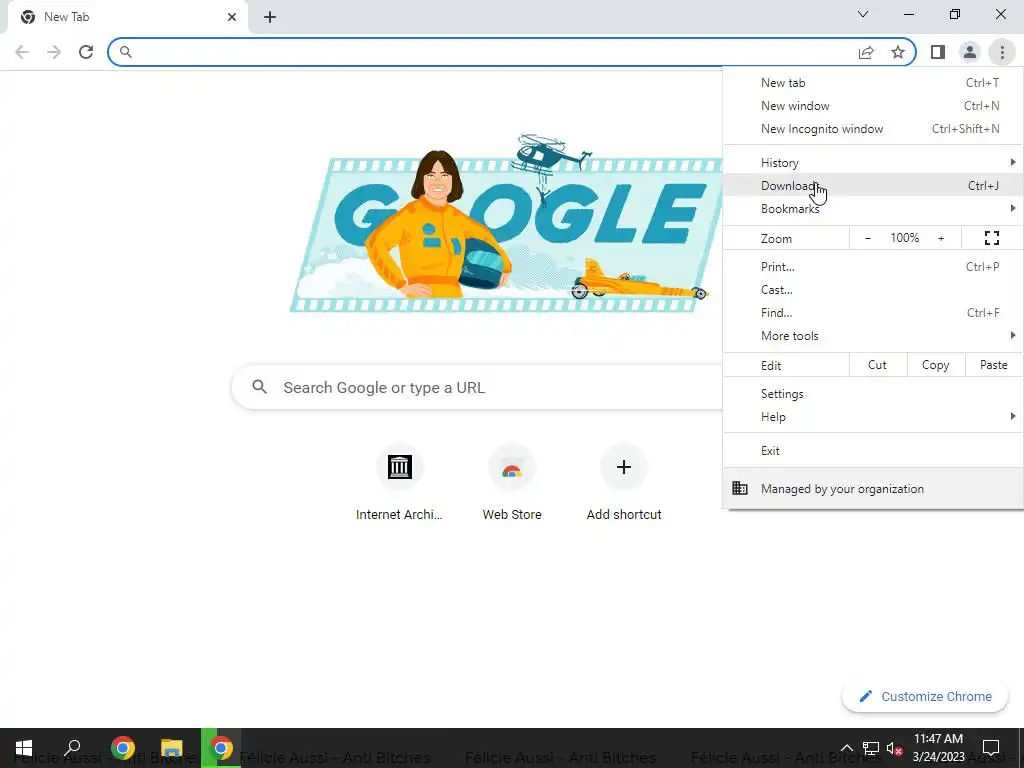Screen dimensions: 1024x768
Task: Select New tab menu item
Action: point(873,83)
